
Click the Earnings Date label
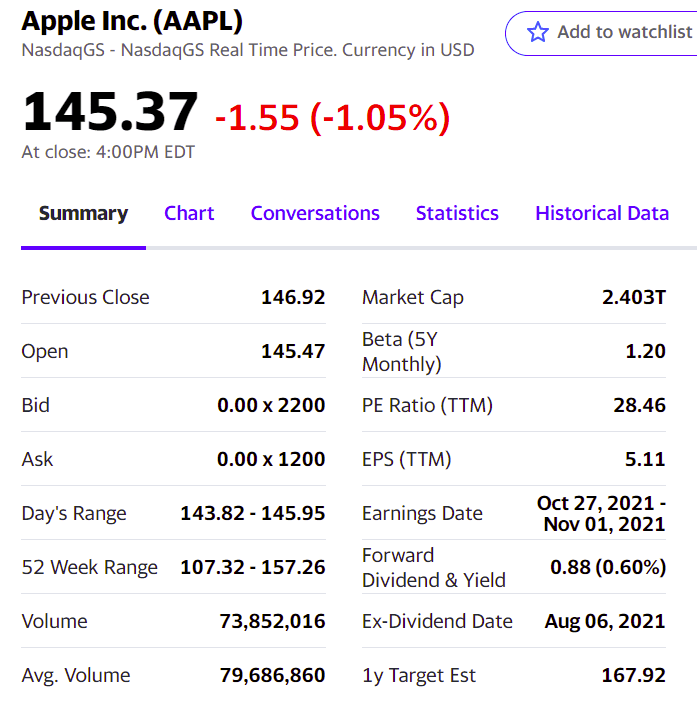click(x=422, y=514)
